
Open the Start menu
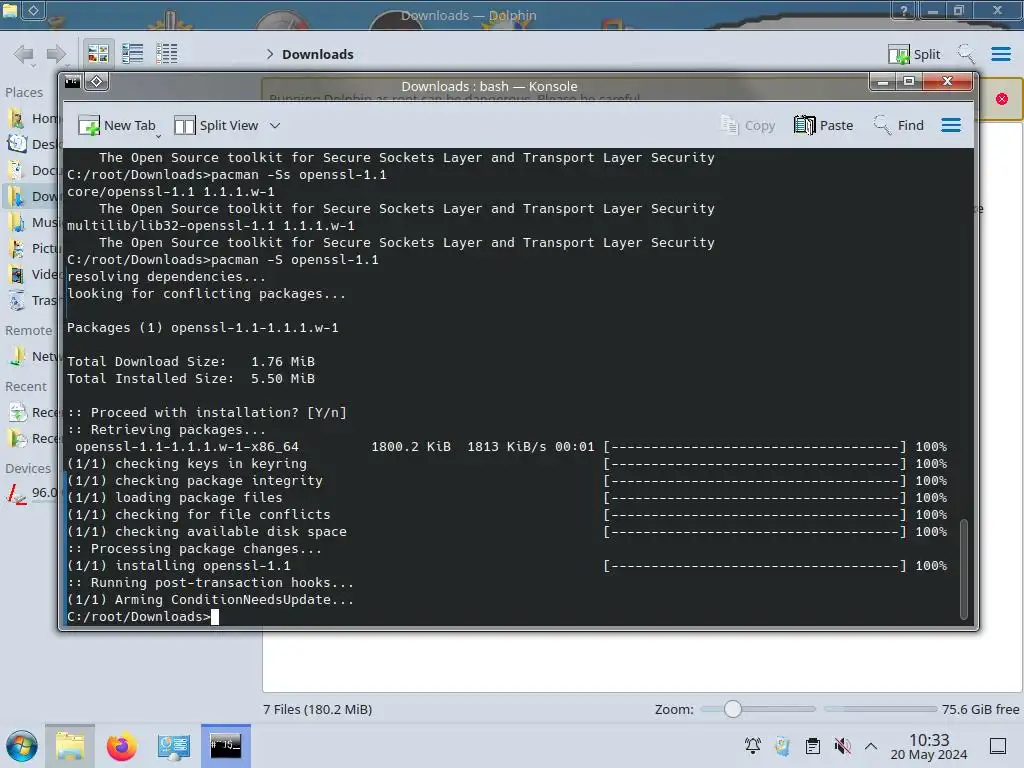22,746
